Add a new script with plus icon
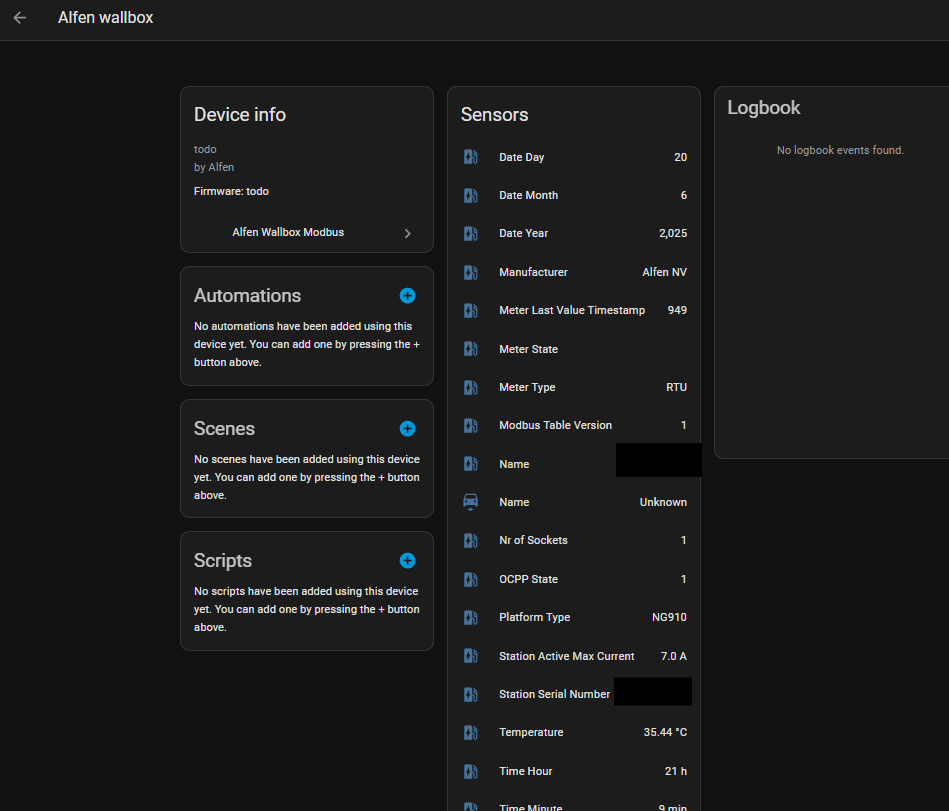949x811 pixels. [x=407, y=561]
